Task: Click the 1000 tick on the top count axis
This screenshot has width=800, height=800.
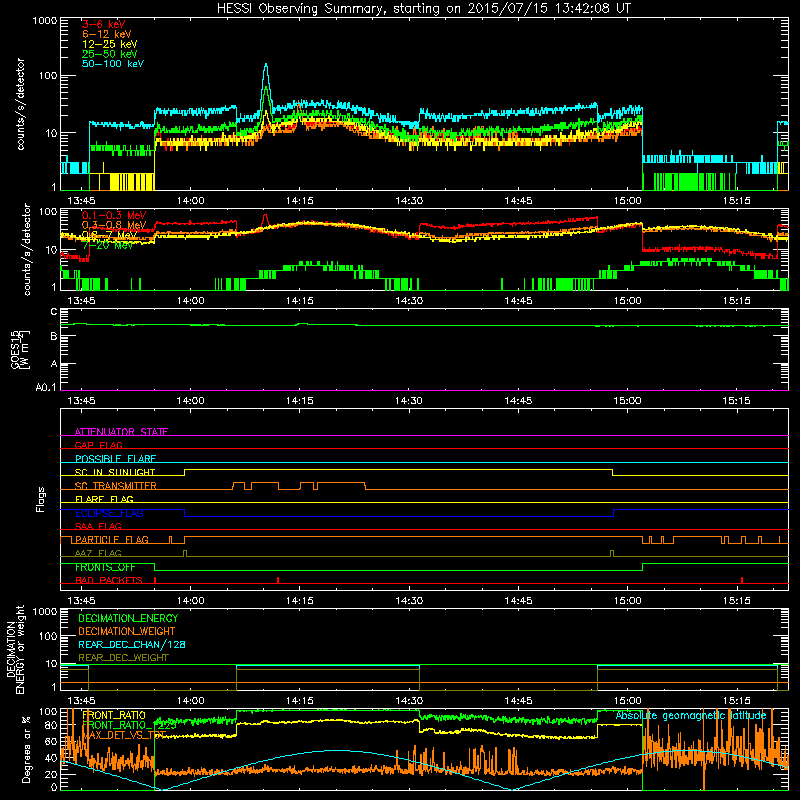Action: pos(44,21)
